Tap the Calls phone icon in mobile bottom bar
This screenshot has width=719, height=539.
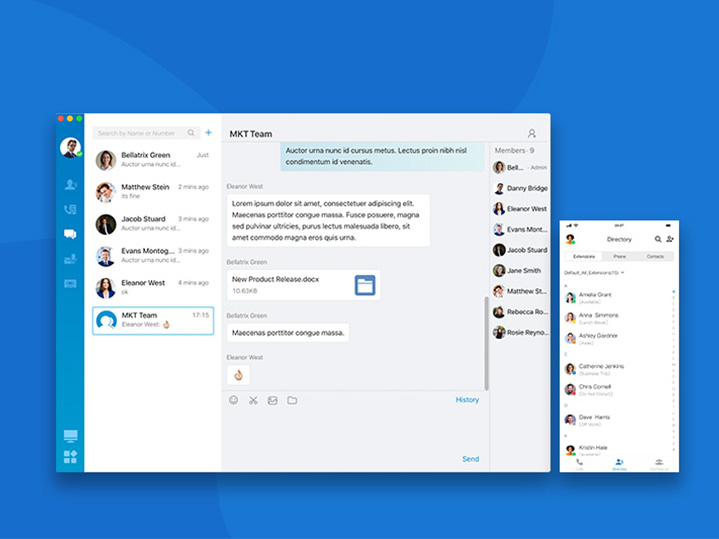[x=580, y=463]
